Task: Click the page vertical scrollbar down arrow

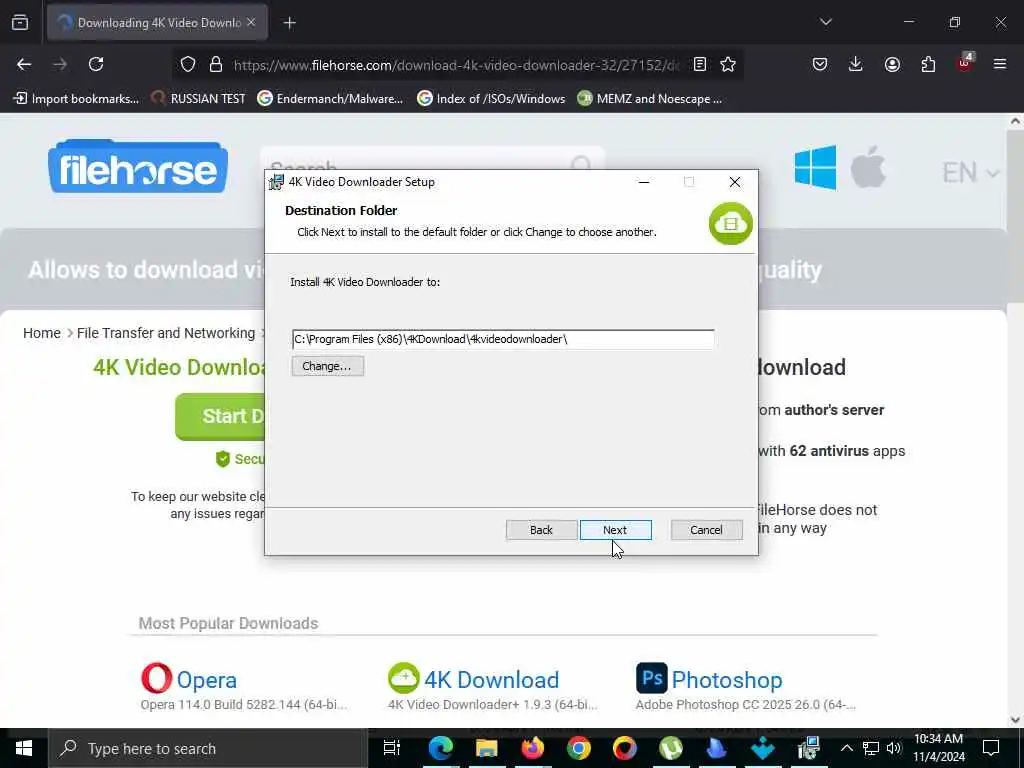Action: 1015,720
